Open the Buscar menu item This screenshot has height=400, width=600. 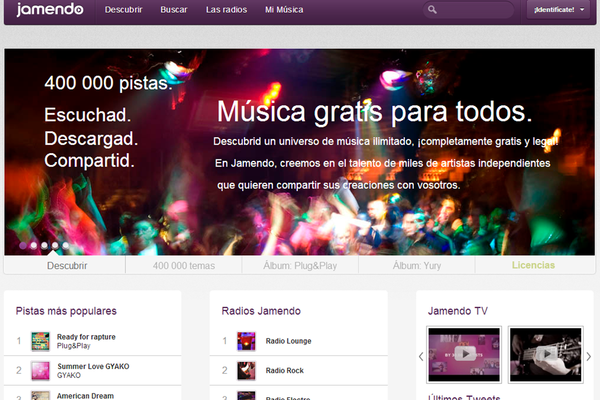click(174, 10)
